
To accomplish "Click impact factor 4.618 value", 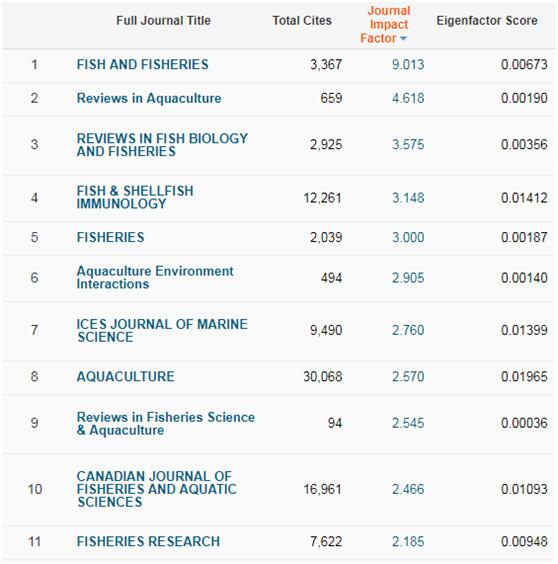I will click(408, 98).
